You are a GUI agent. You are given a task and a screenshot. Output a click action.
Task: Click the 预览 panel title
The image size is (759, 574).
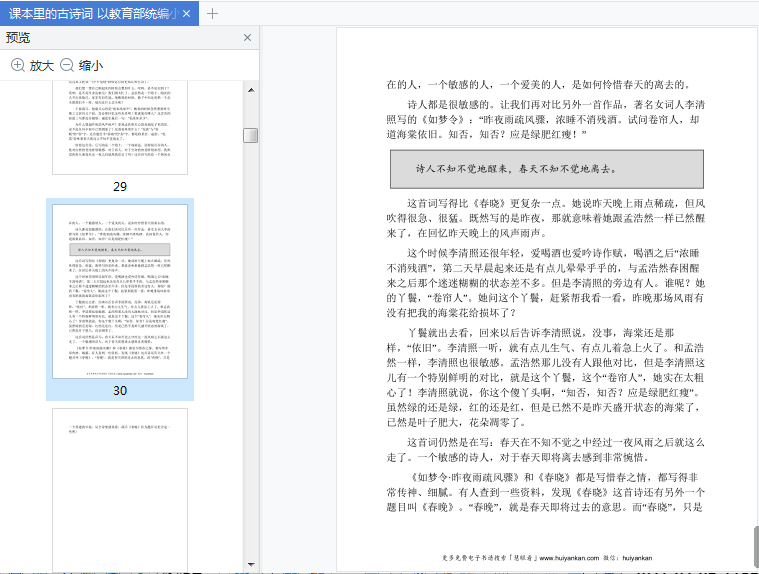coord(18,37)
